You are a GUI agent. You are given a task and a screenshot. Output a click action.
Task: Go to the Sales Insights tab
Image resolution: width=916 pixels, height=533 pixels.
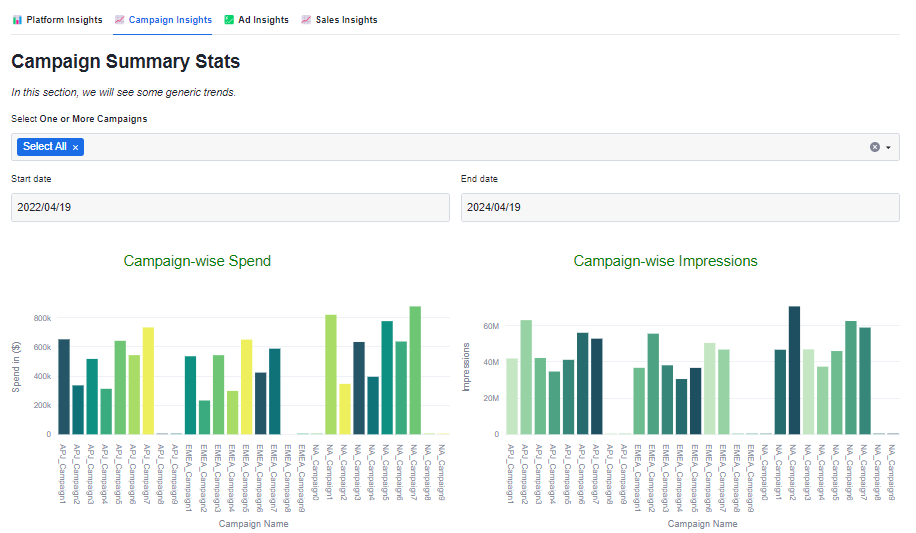click(346, 20)
